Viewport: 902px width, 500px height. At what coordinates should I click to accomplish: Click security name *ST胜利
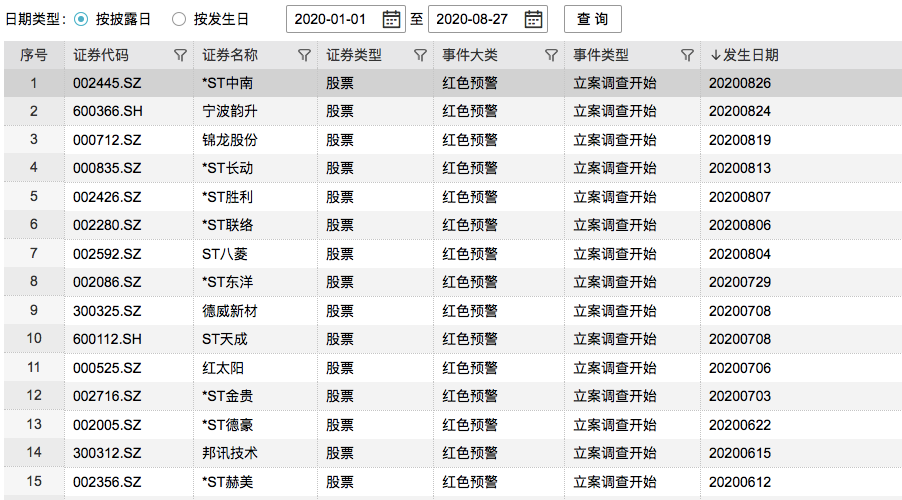click(x=227, y=197)
